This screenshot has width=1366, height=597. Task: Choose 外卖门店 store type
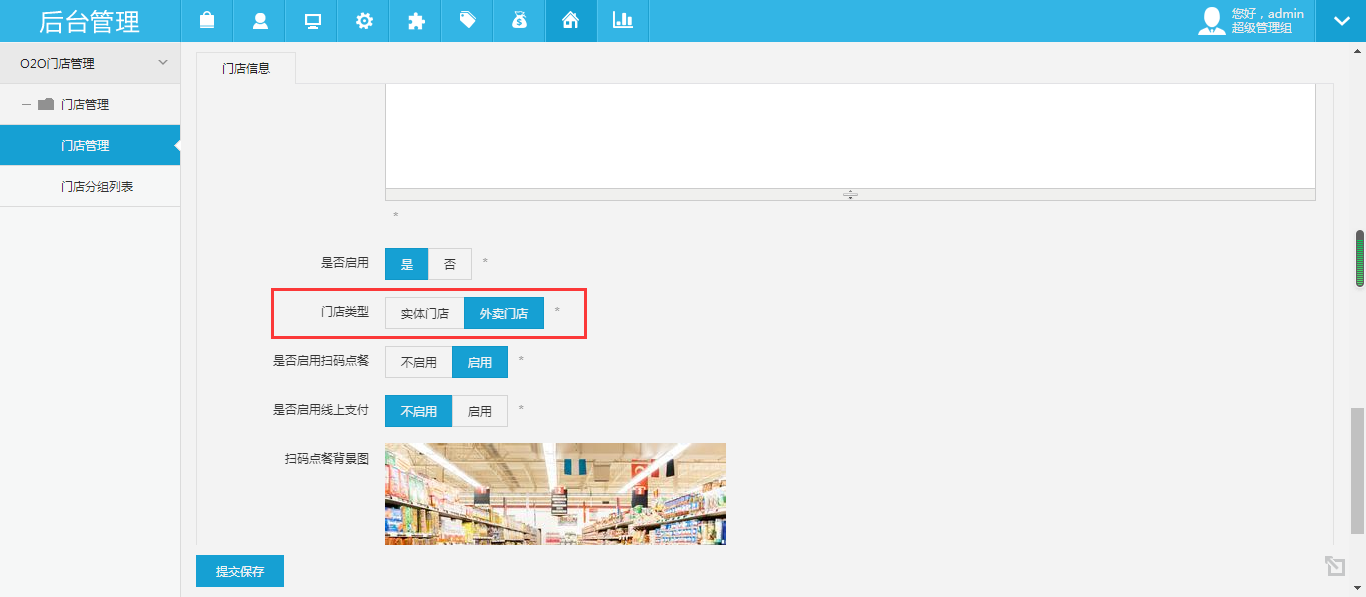[x=504, y=313]
